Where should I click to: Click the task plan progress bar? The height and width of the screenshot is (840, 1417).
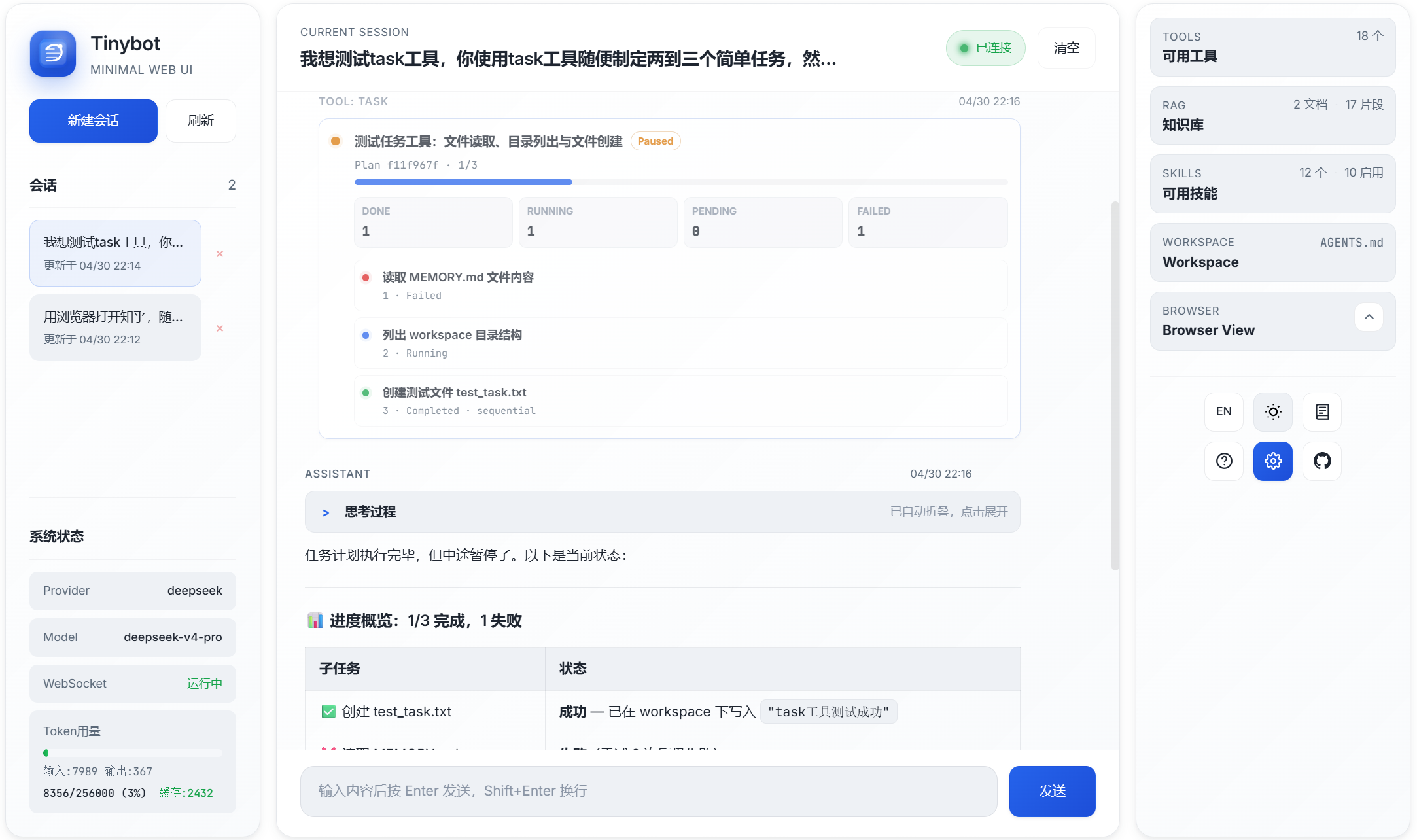[680, 182]
